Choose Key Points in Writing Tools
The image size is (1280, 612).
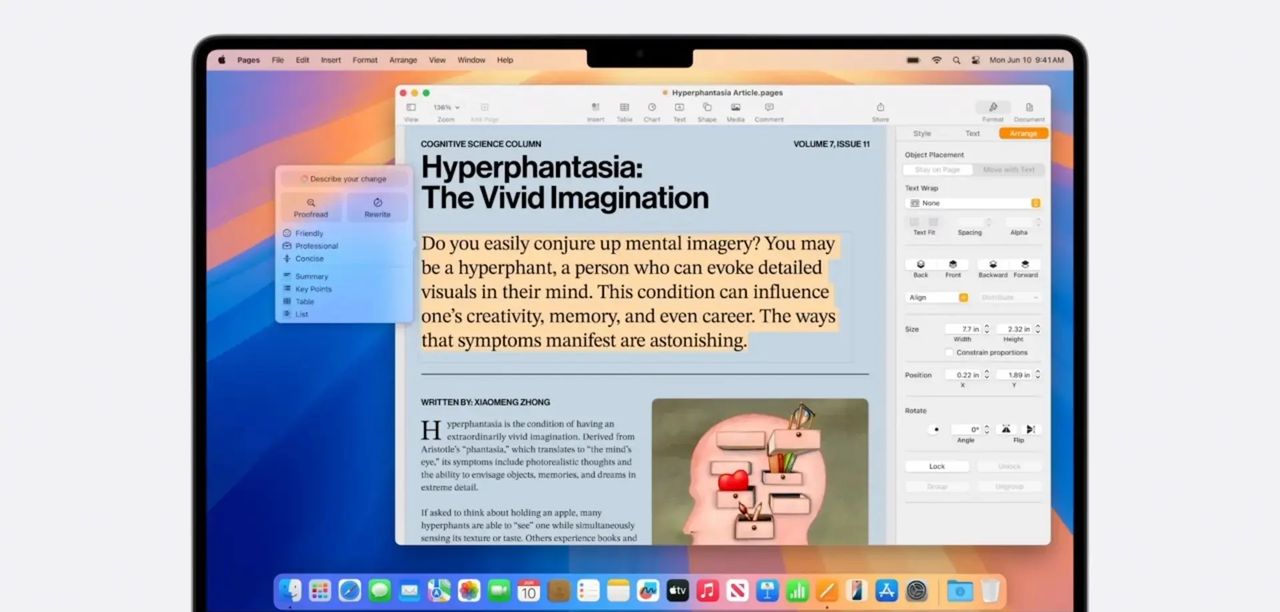point(308,288)
